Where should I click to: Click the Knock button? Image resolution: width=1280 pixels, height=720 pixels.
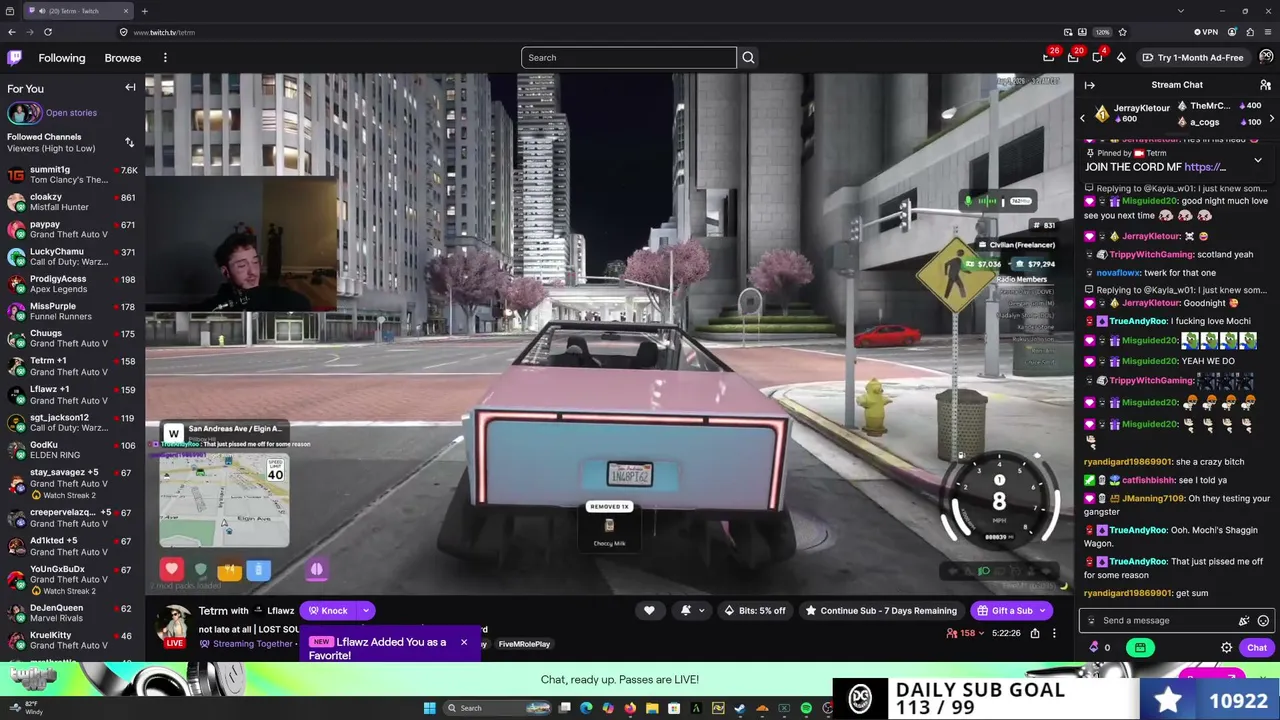(x=328, y=611)
